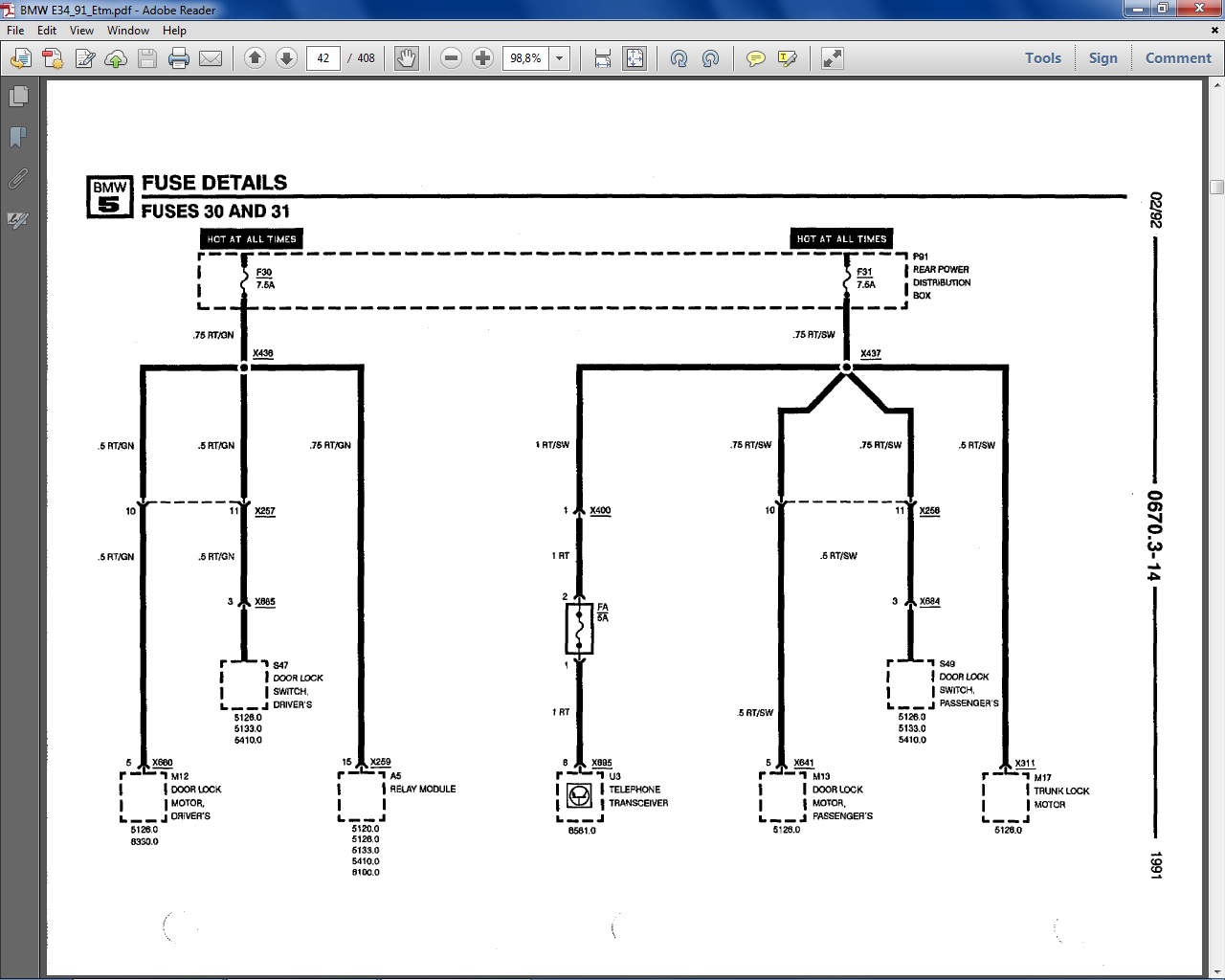Toggle fit one full page view
The image size is (1225, 980).
tap(635, 58)
